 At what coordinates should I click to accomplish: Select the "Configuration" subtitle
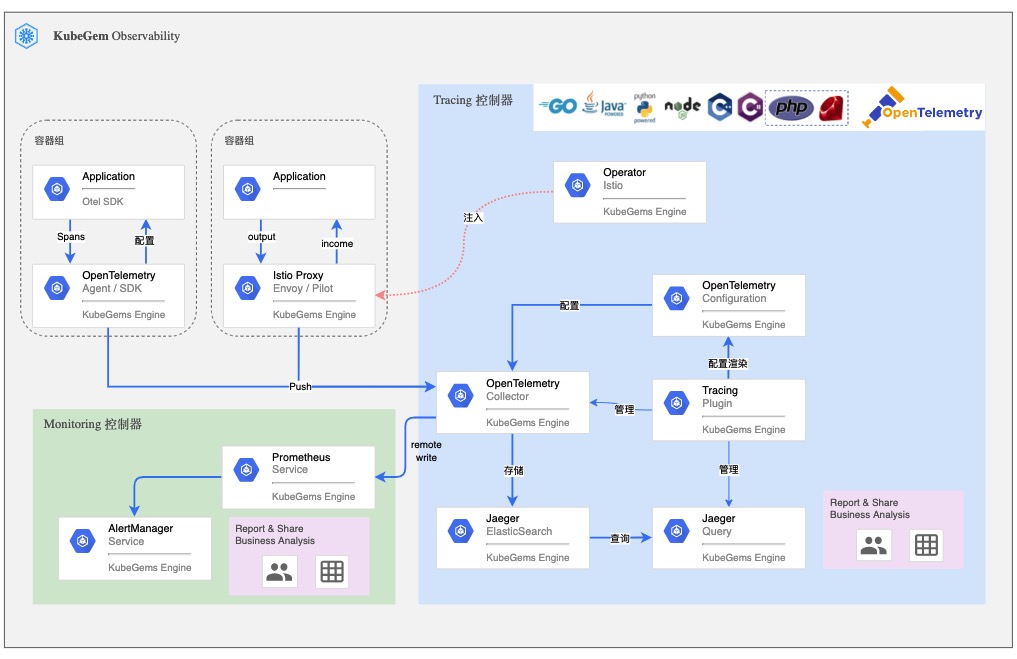734,298
